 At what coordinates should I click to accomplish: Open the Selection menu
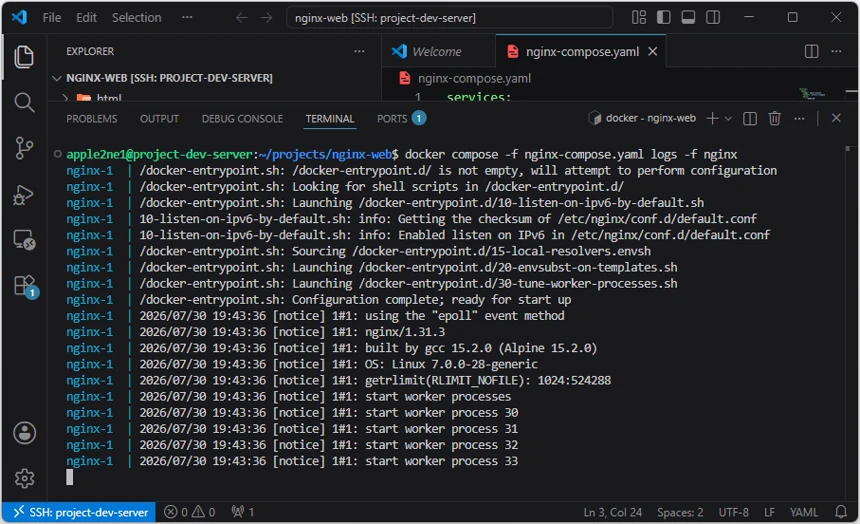137,18
